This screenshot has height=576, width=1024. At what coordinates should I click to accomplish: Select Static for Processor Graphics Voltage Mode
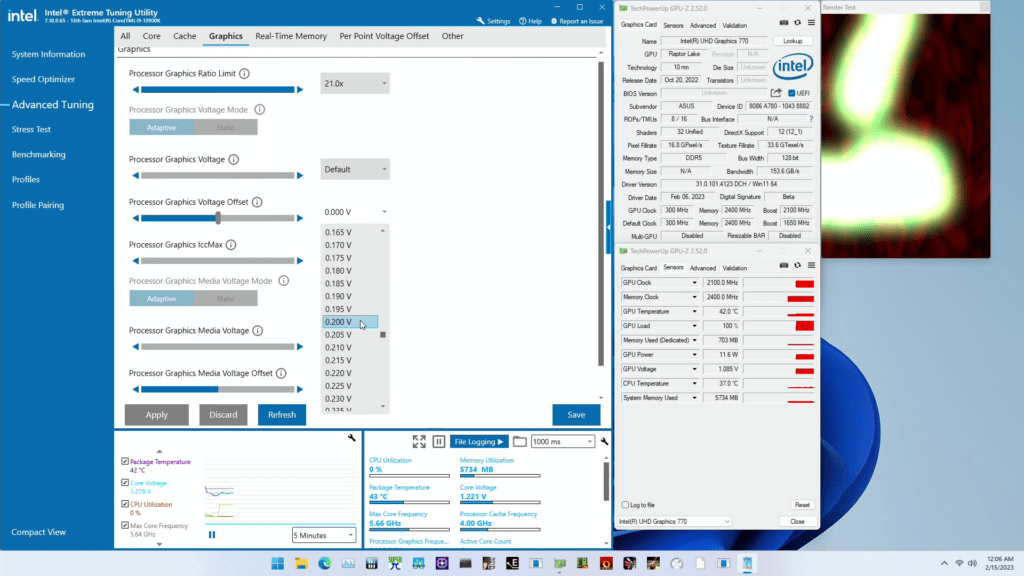225,127
